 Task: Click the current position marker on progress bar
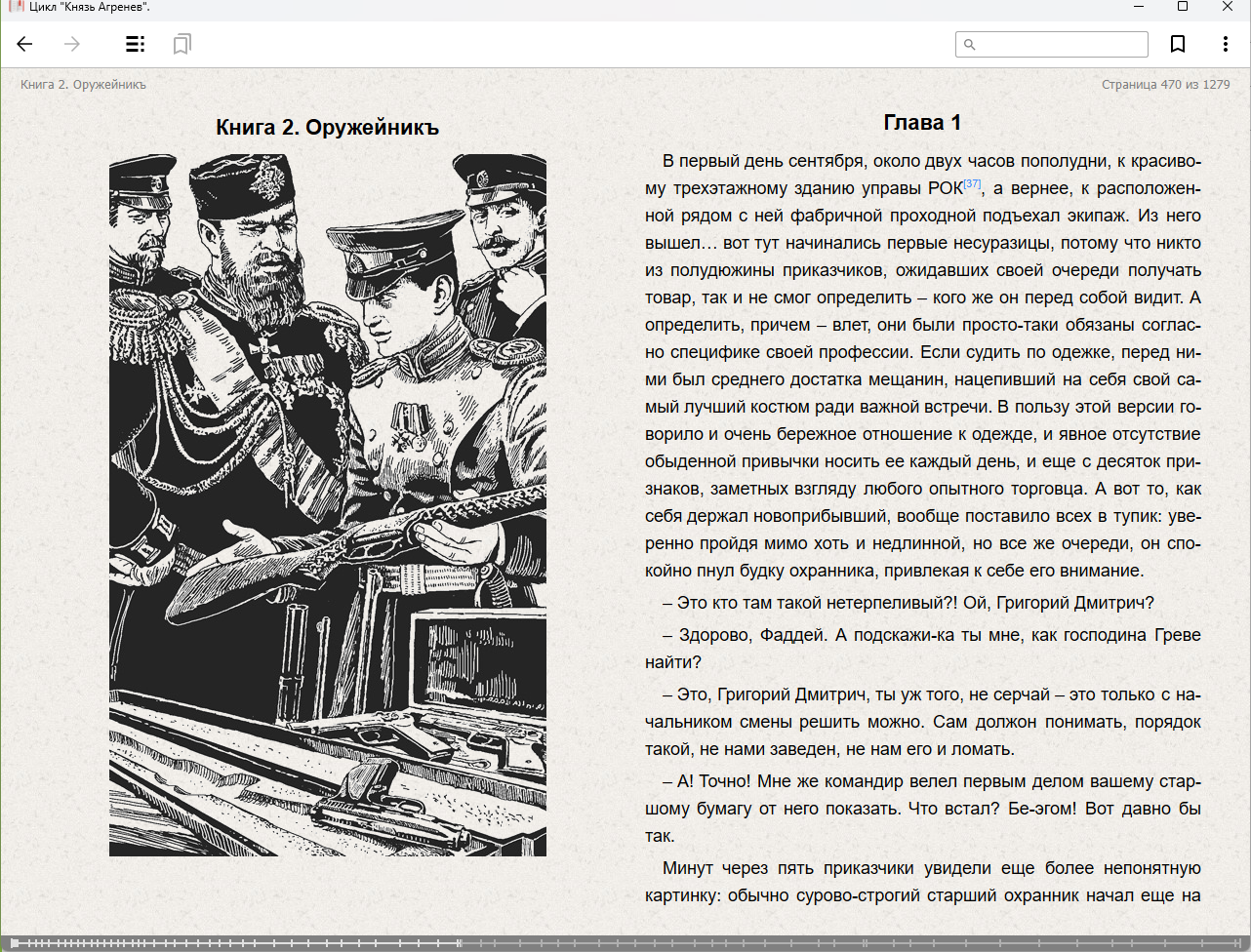coord(460,943)
